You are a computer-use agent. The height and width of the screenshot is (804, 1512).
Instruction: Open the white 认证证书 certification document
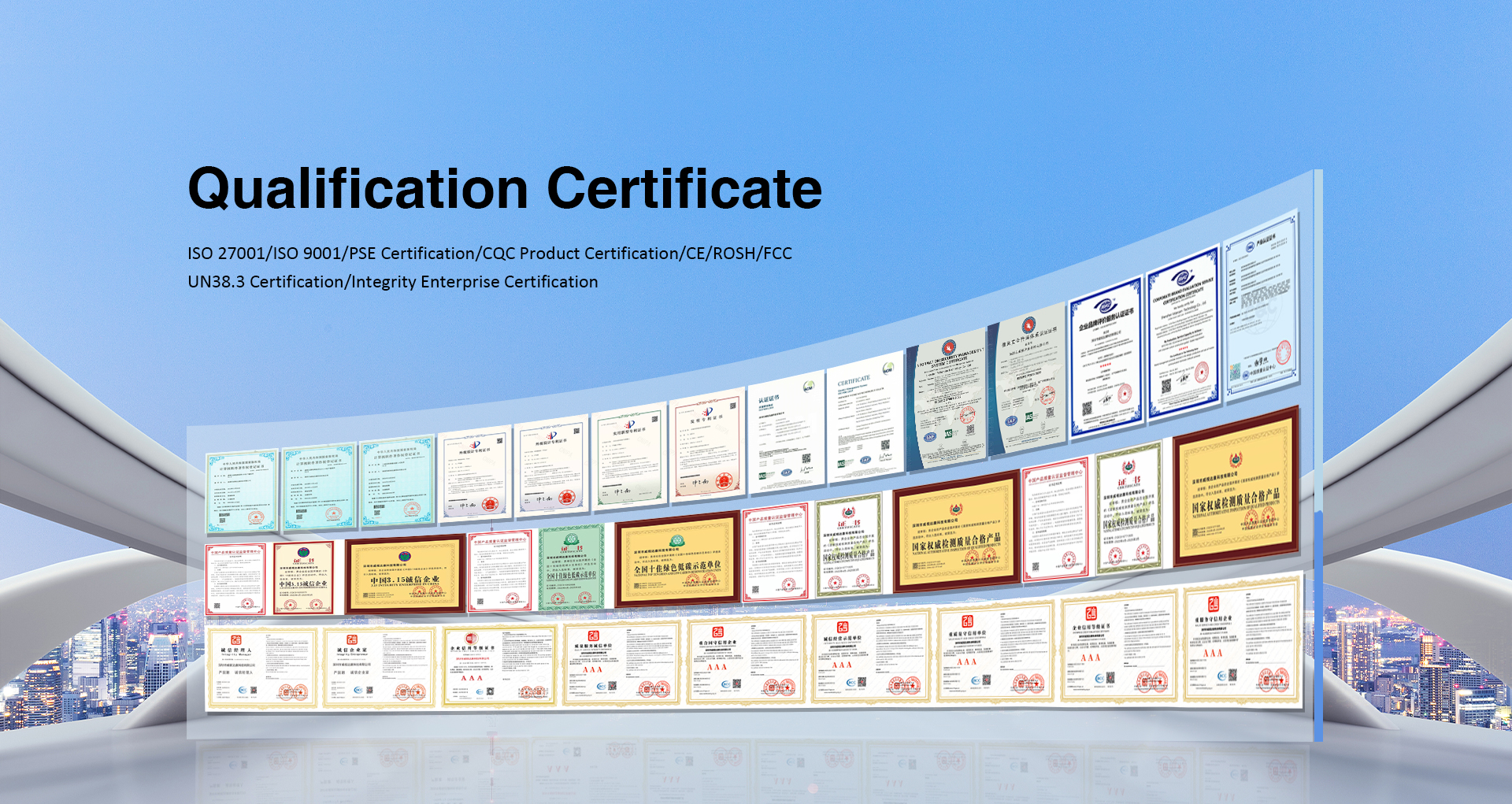(x=786, y=432)
